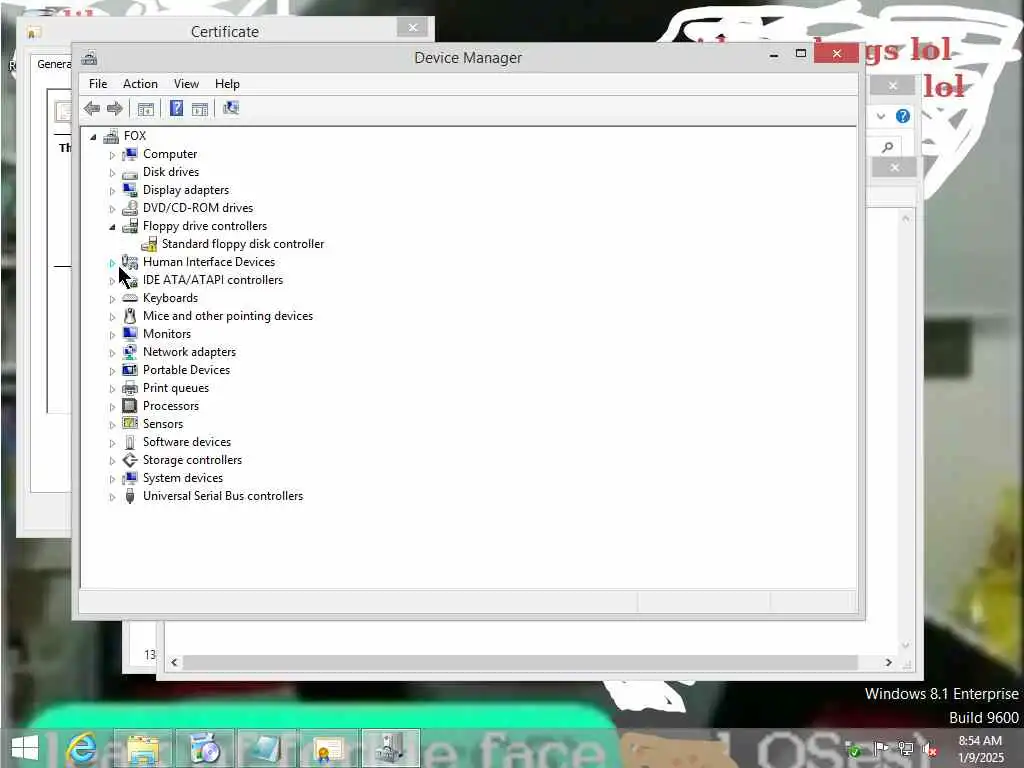The image size is (1024, 768).
Task: Expand the Network adapters node arrow
Action: click(112, 353)
